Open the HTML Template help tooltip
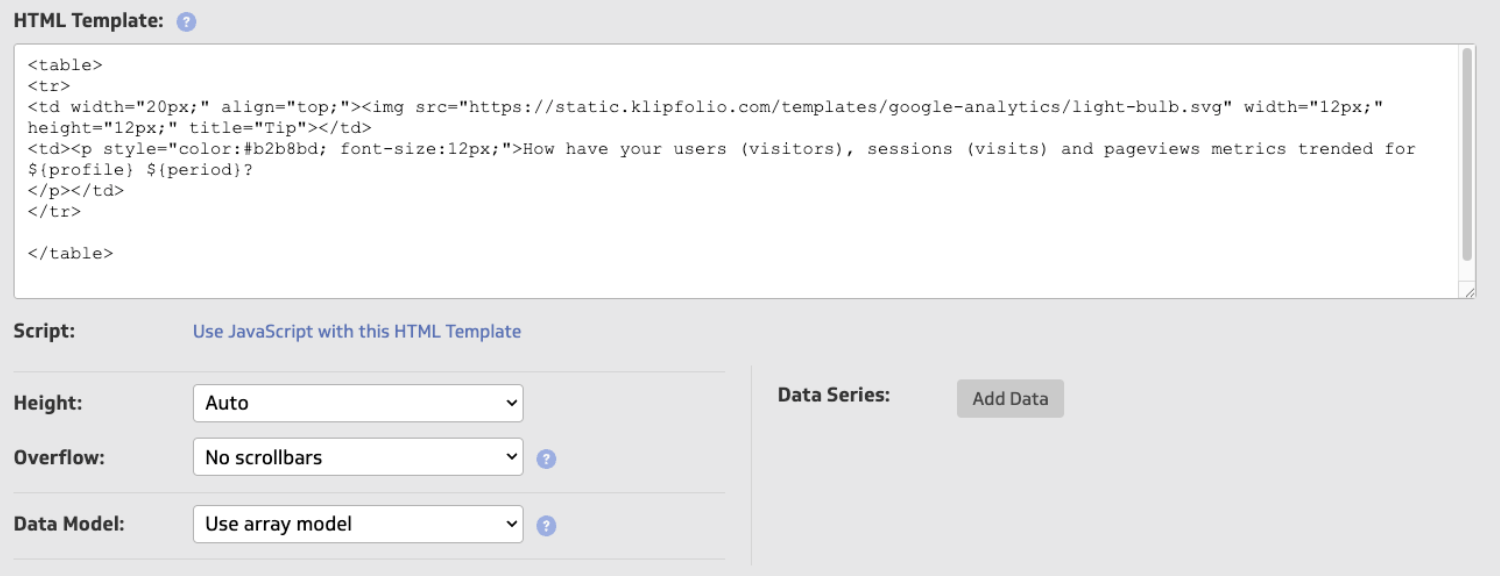 click(186, 20)
